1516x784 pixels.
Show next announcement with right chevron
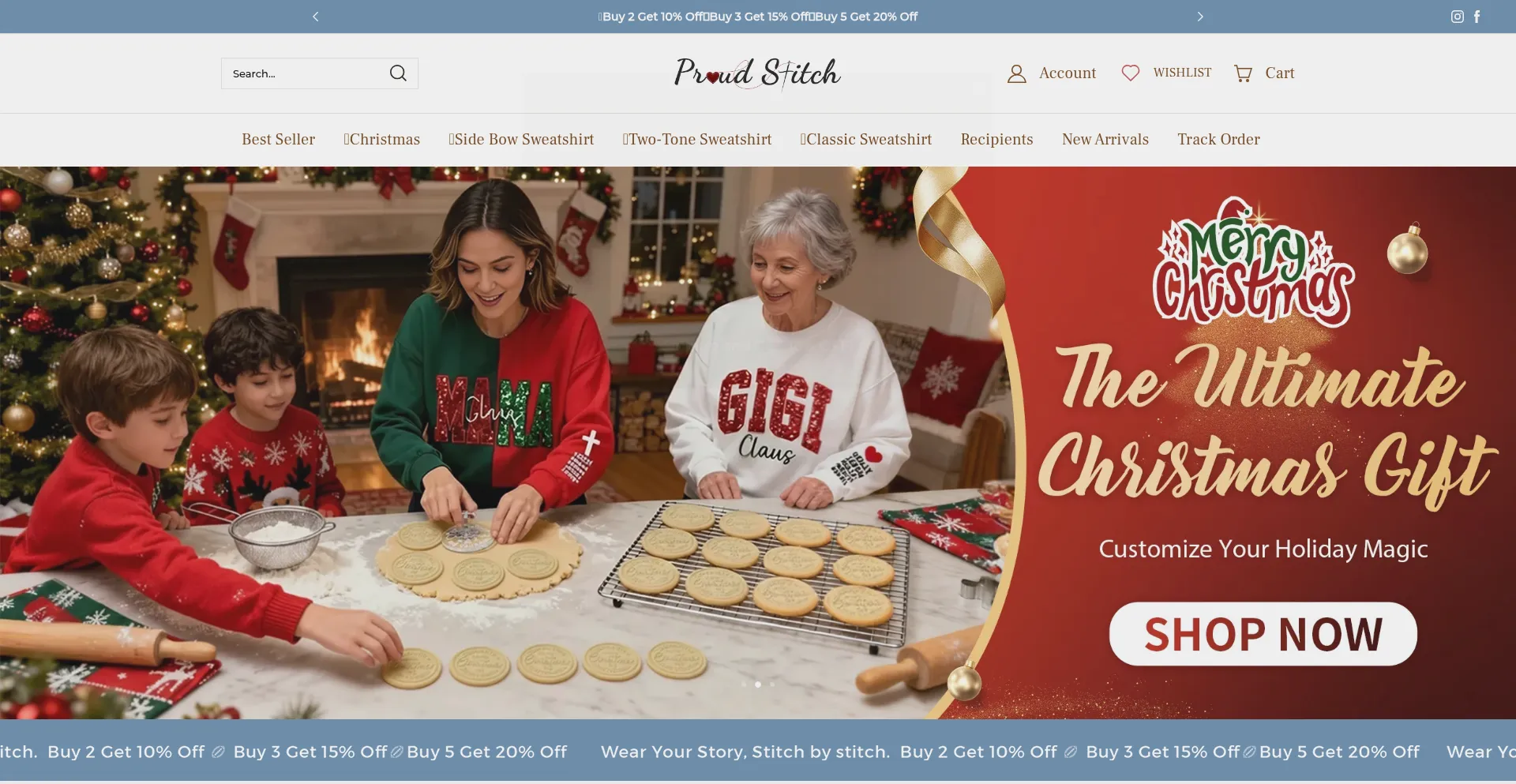pos(1200,17)
